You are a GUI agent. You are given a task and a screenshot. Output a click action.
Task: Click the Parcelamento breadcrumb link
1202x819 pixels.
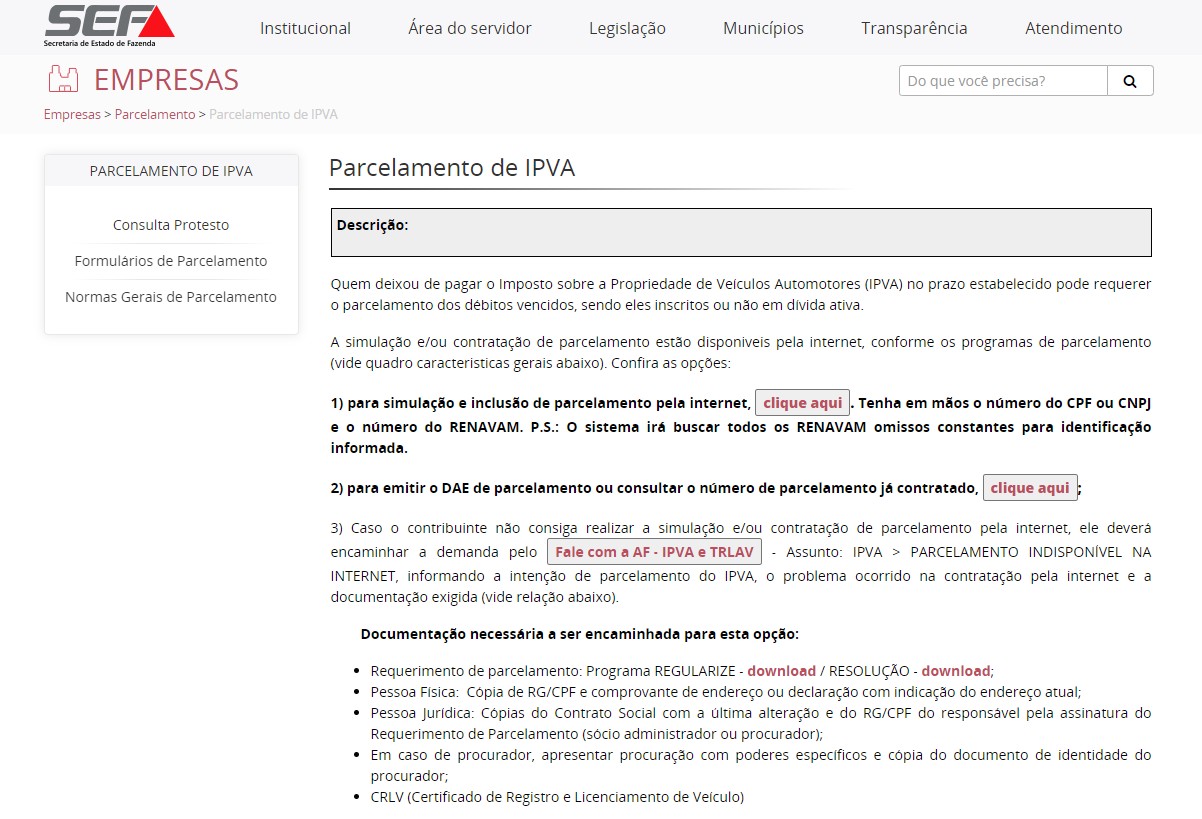point(155,114)
